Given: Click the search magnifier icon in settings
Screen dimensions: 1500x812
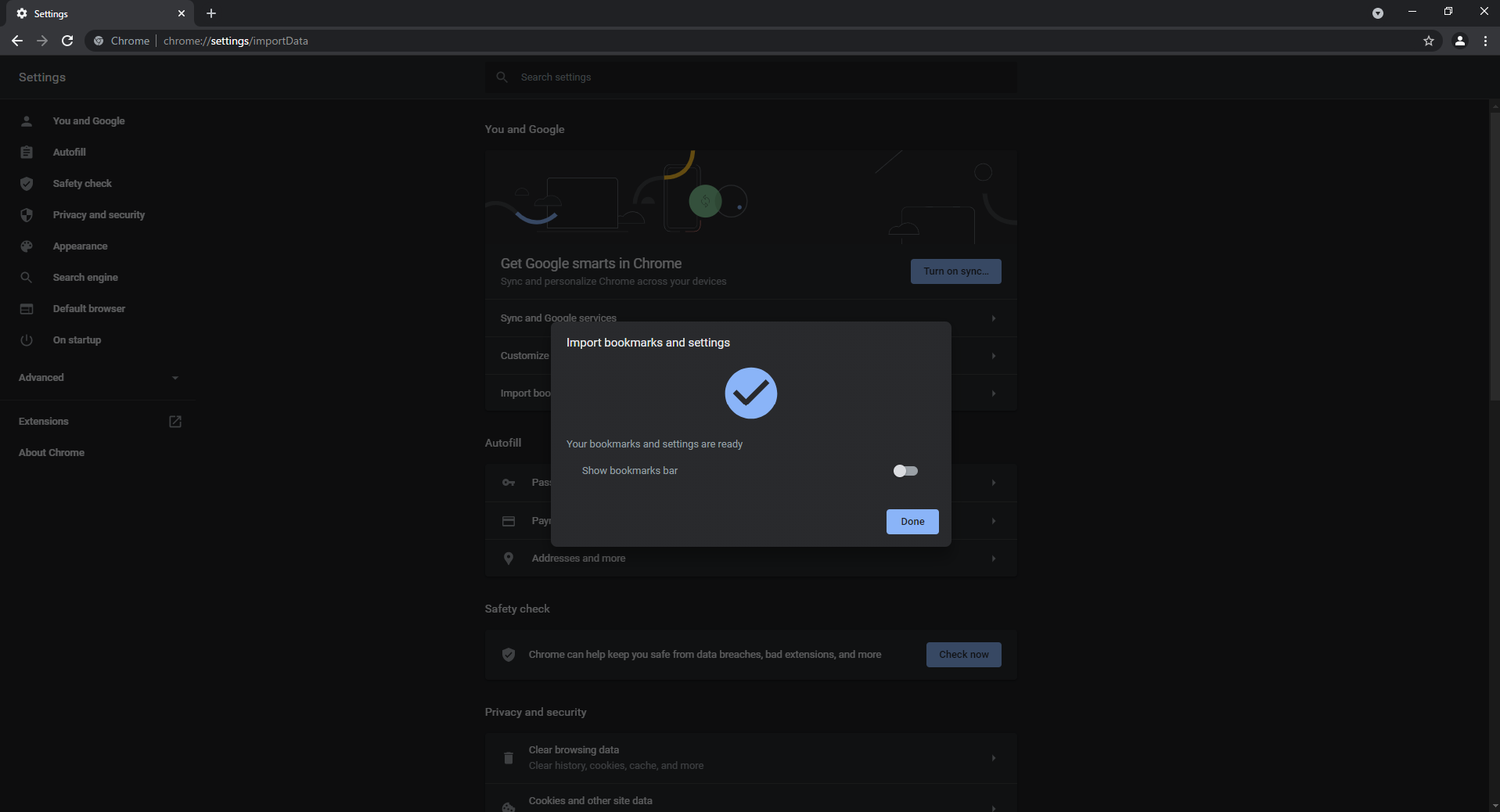Looking at the screenshot, I should pyautogui.click(x=502, y=77).
